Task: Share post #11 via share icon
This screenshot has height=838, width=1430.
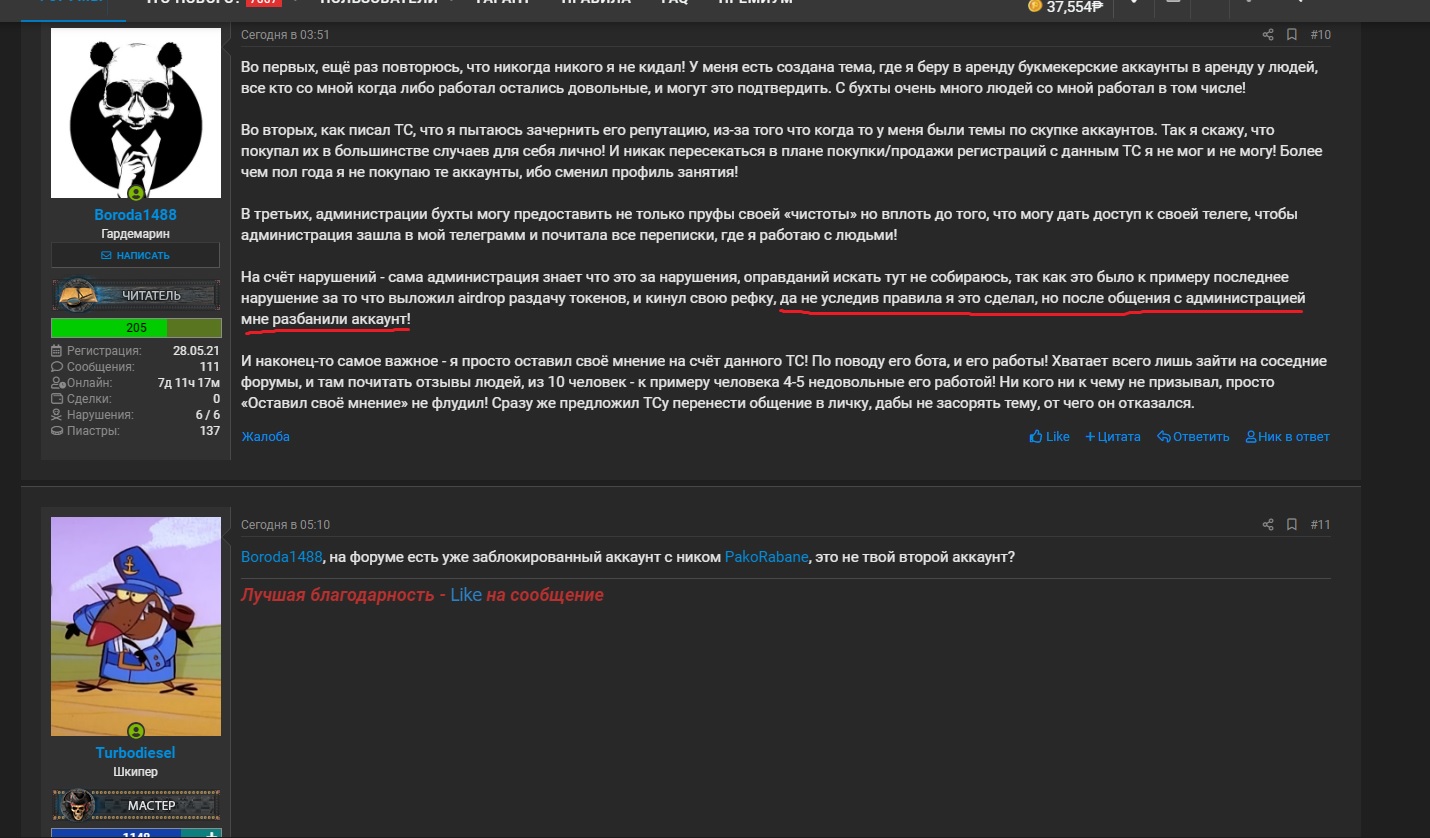Action: 1268,525
